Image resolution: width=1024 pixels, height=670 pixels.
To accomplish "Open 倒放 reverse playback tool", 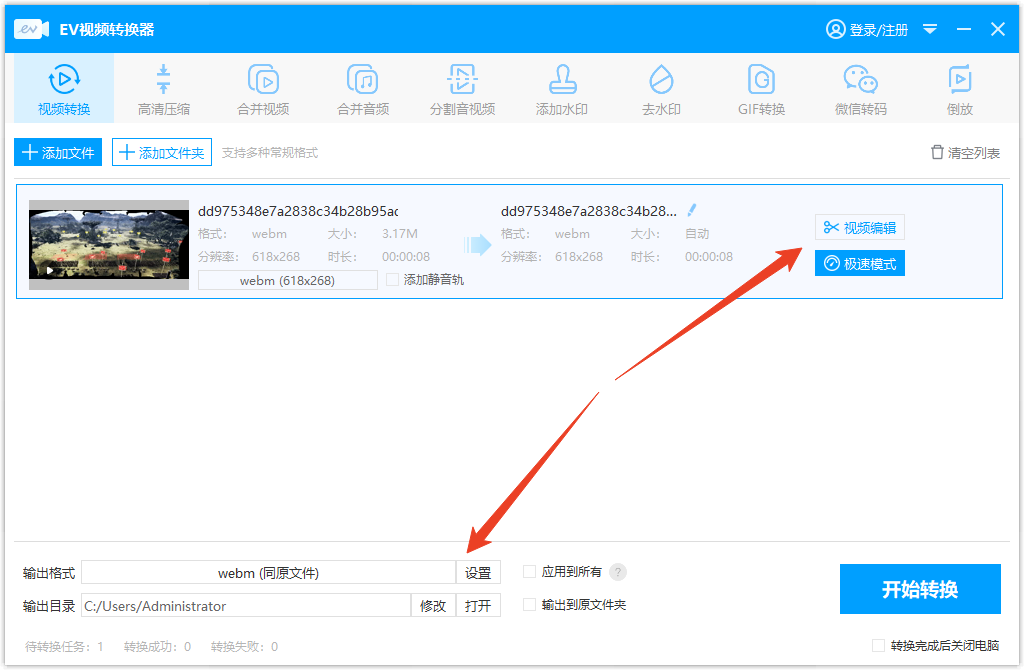I will (x=960, y=89).
